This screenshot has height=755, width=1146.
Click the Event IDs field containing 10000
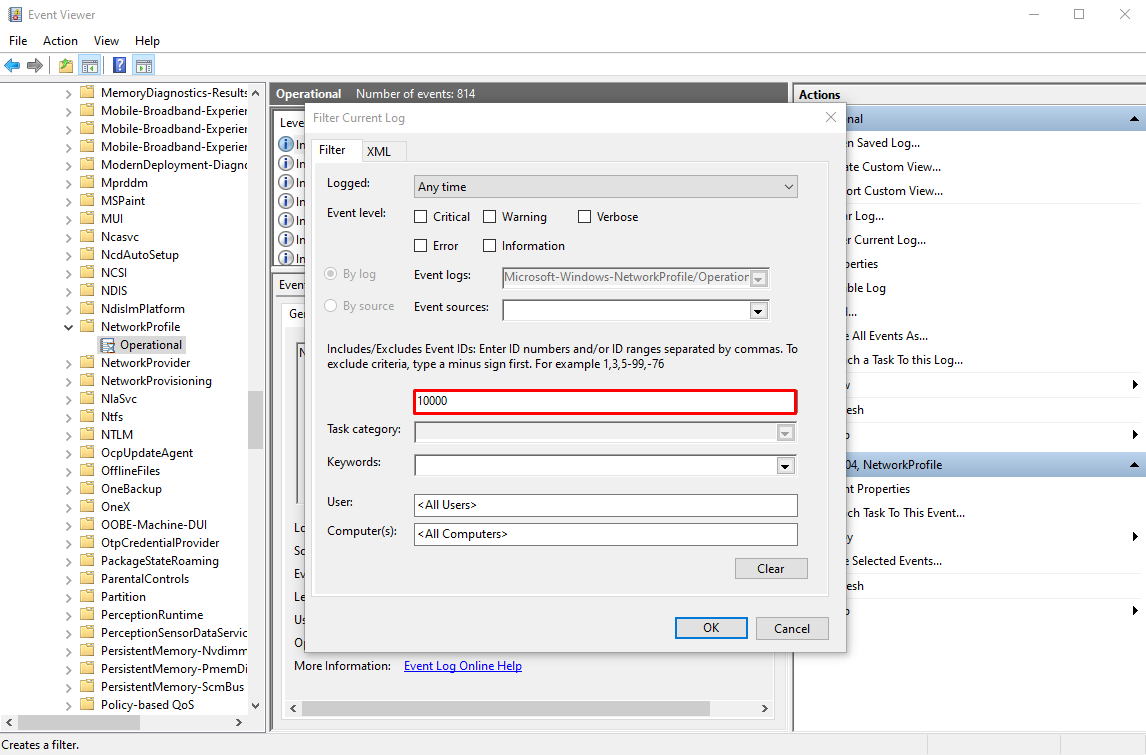604,402
